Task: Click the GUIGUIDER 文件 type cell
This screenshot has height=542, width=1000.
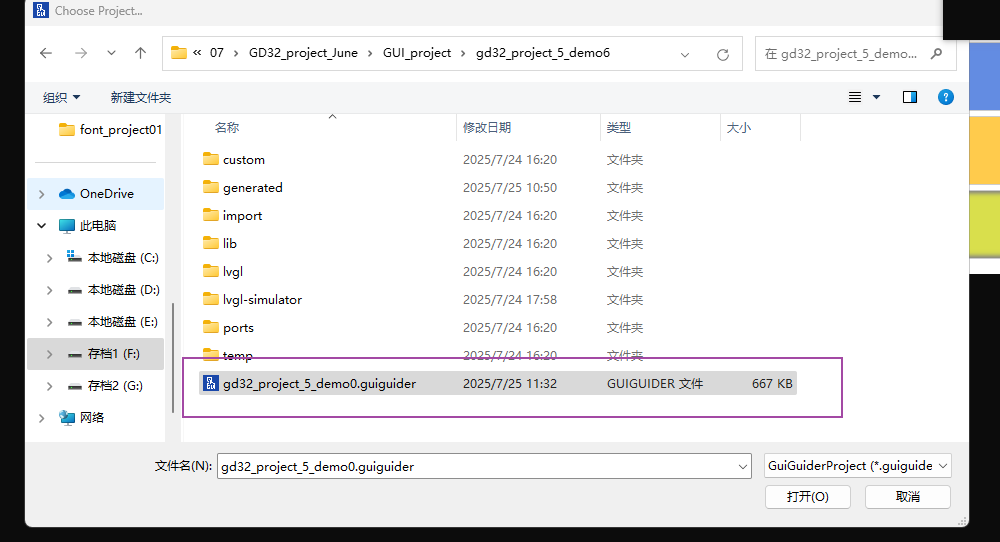Action: [x=654, y=384]
